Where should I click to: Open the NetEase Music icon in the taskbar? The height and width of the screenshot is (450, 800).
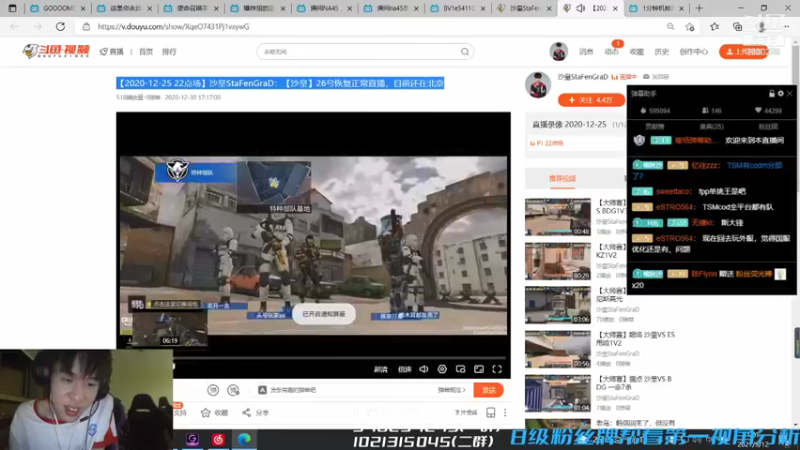point(218,439)
